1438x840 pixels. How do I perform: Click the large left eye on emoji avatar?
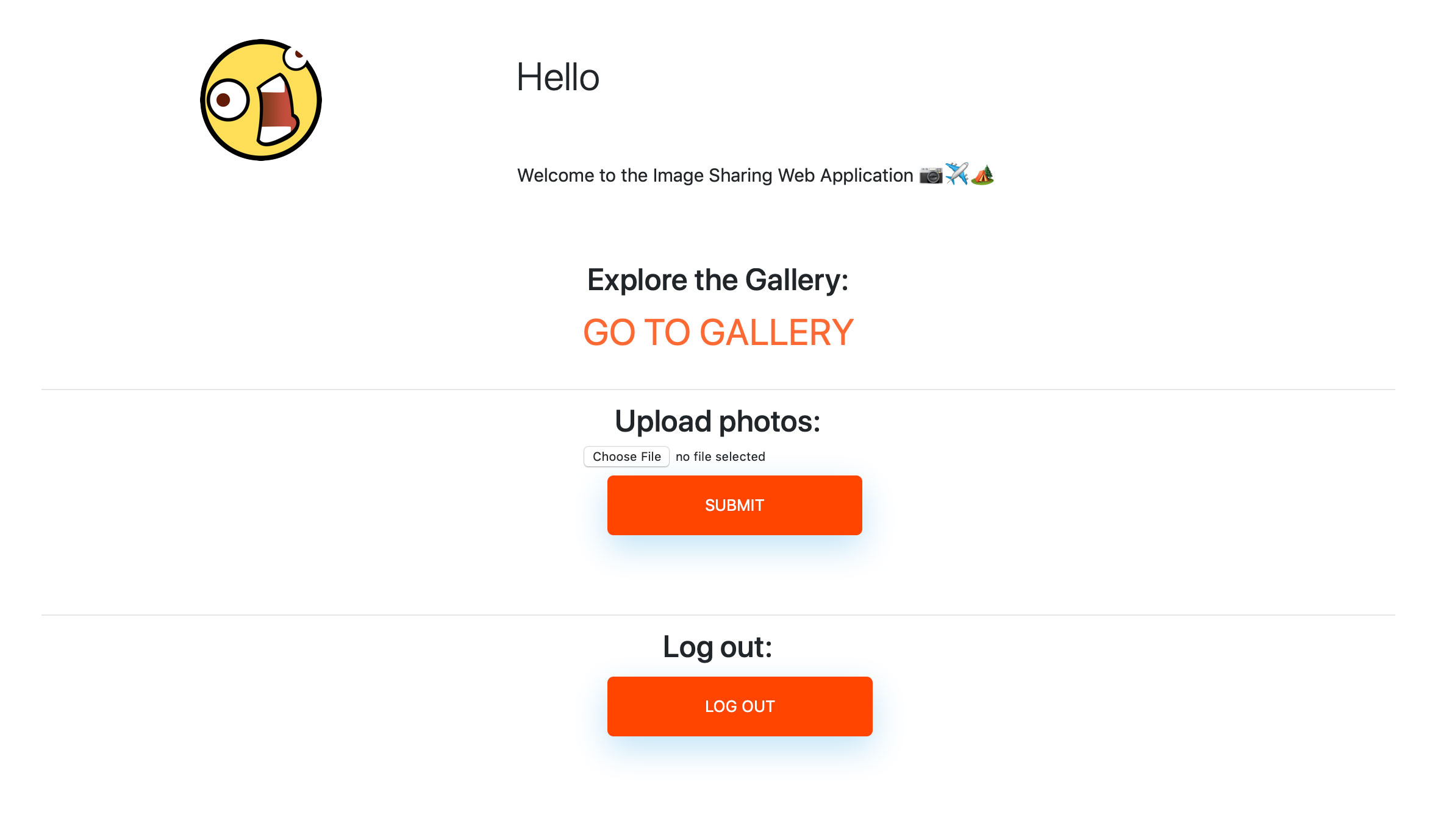click(227, 99)
